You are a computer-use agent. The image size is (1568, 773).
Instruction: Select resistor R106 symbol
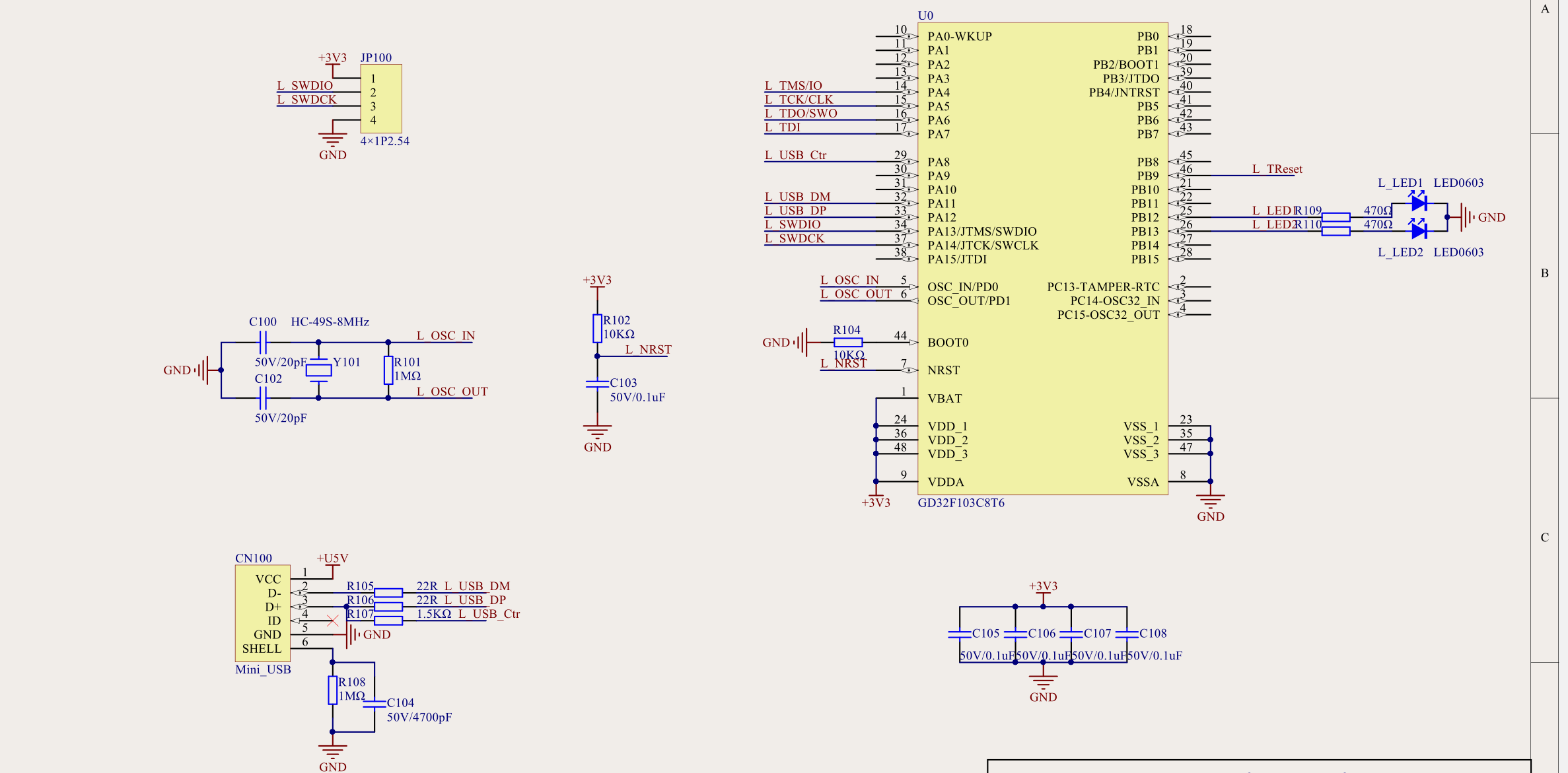[x=388, y=607]
